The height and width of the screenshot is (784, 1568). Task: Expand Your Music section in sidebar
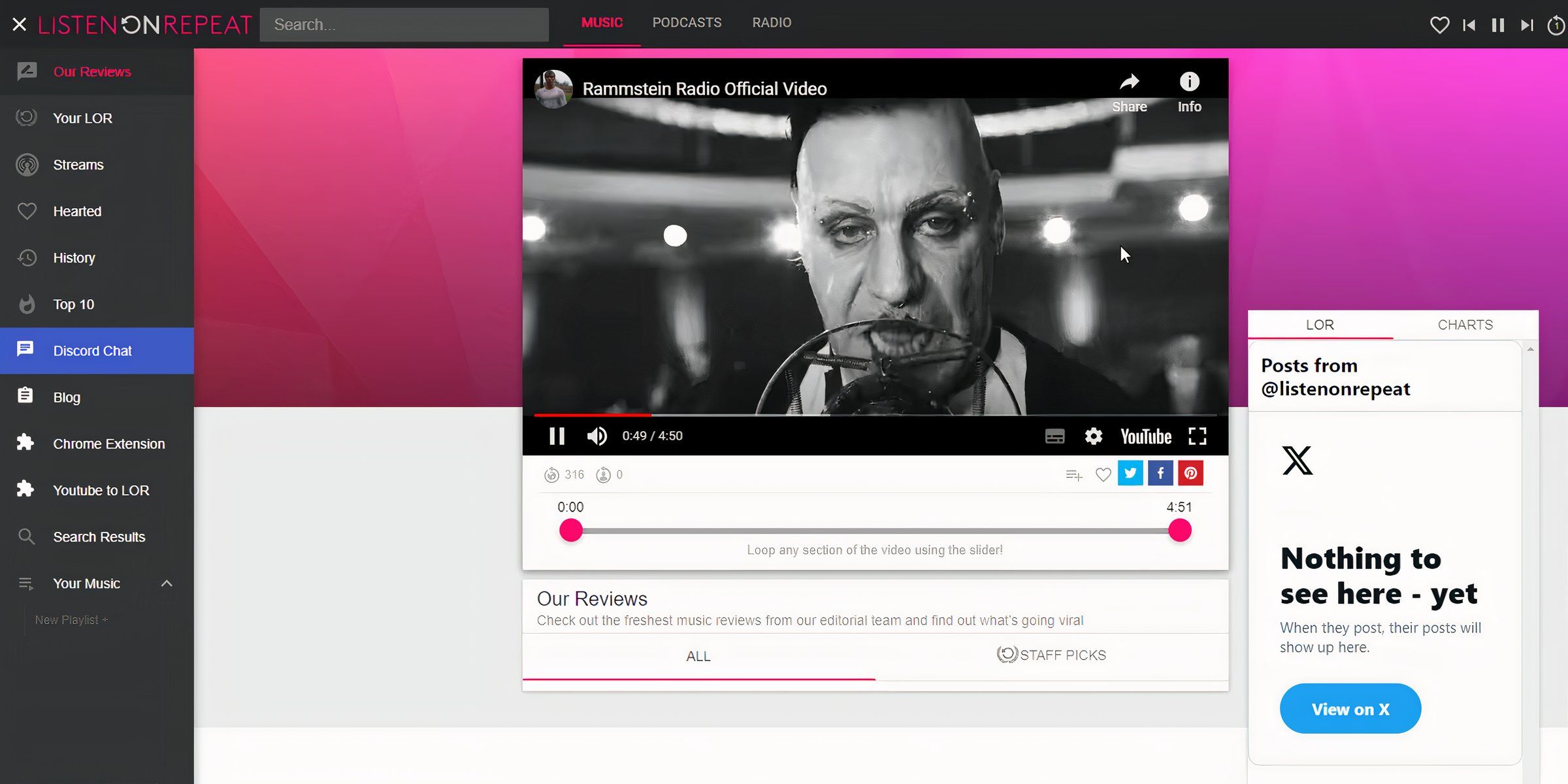[x=166, y=582]
